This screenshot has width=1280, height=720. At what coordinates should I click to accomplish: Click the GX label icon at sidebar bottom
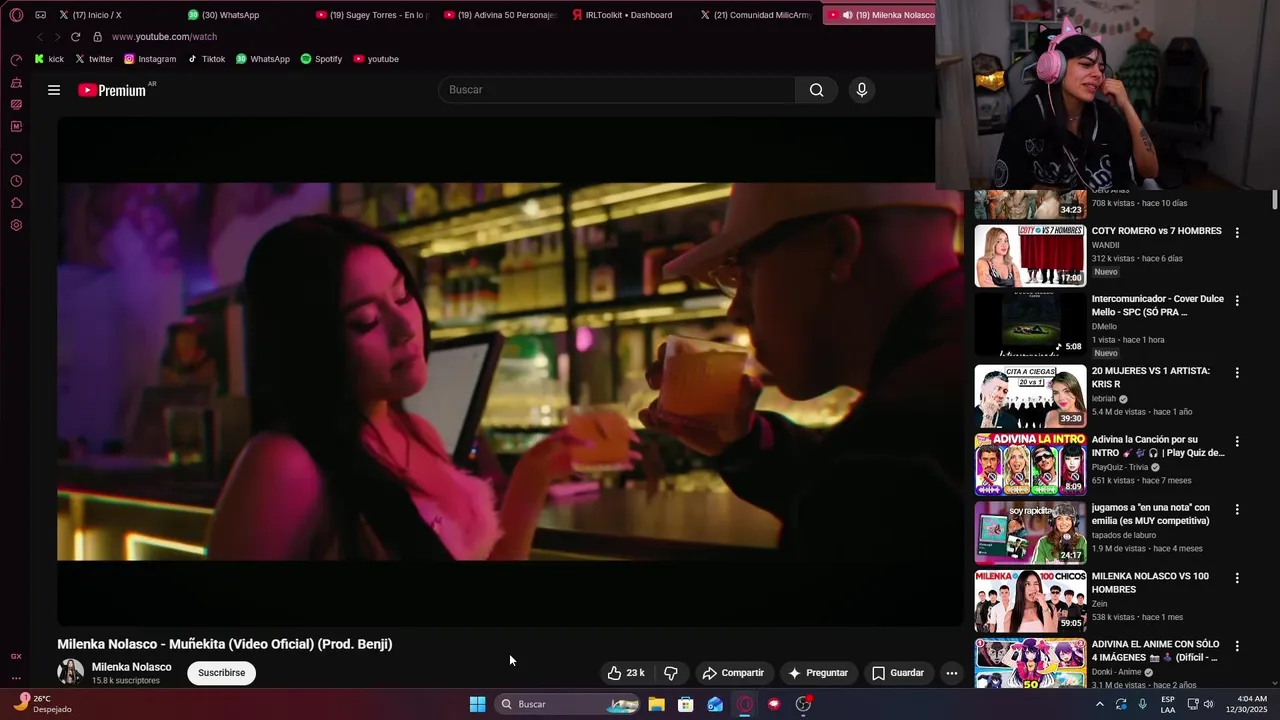pos(16,656)
